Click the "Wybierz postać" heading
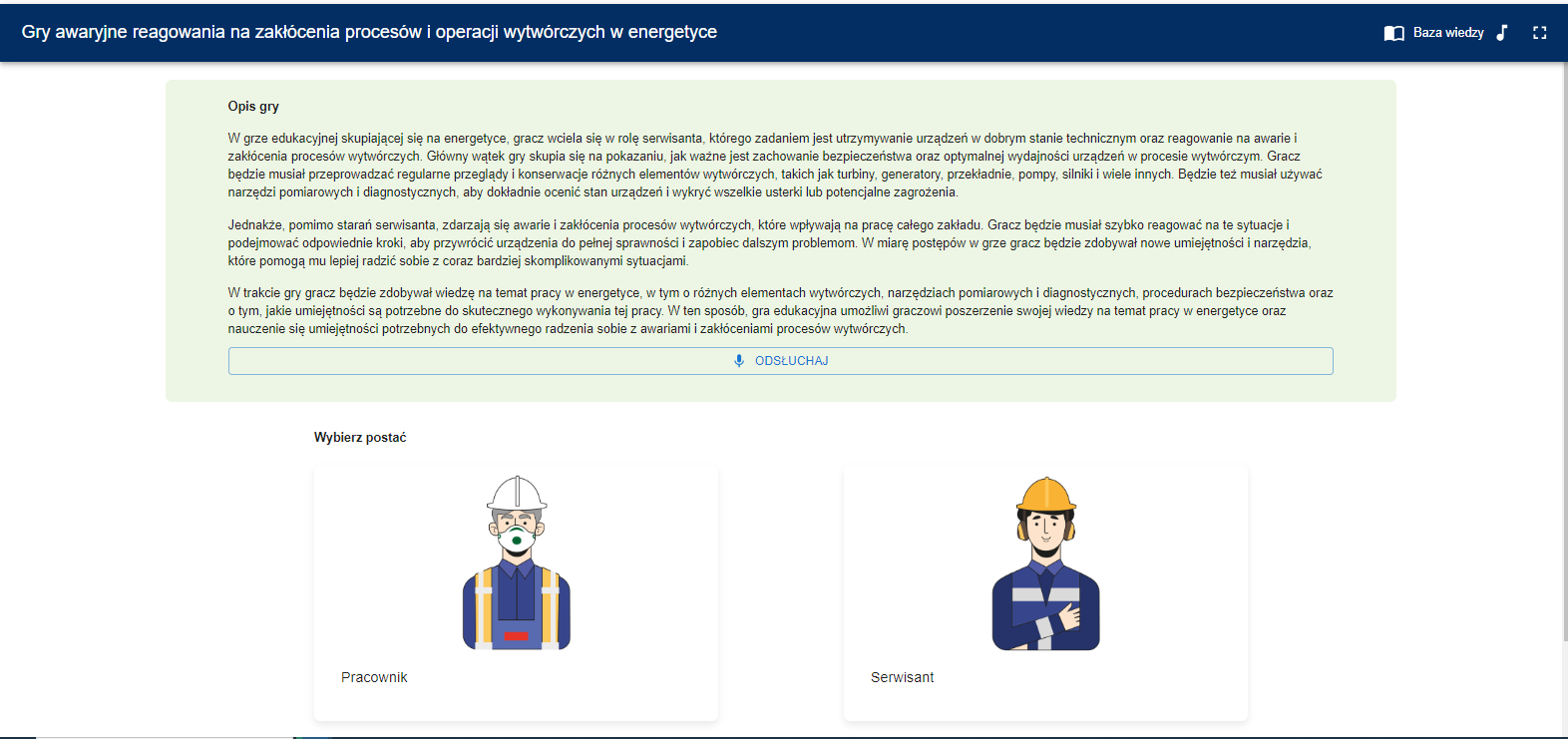The width and height of the screenshot is (1568, 739). pos(360,437)
